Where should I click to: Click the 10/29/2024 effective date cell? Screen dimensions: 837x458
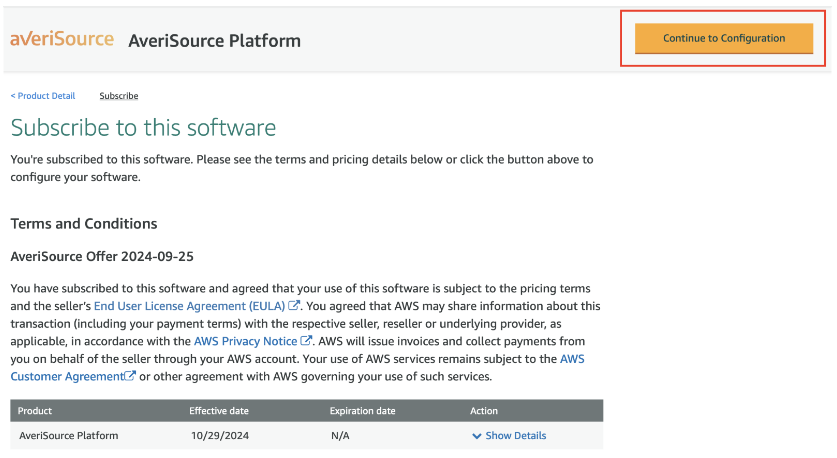[220, 436]
